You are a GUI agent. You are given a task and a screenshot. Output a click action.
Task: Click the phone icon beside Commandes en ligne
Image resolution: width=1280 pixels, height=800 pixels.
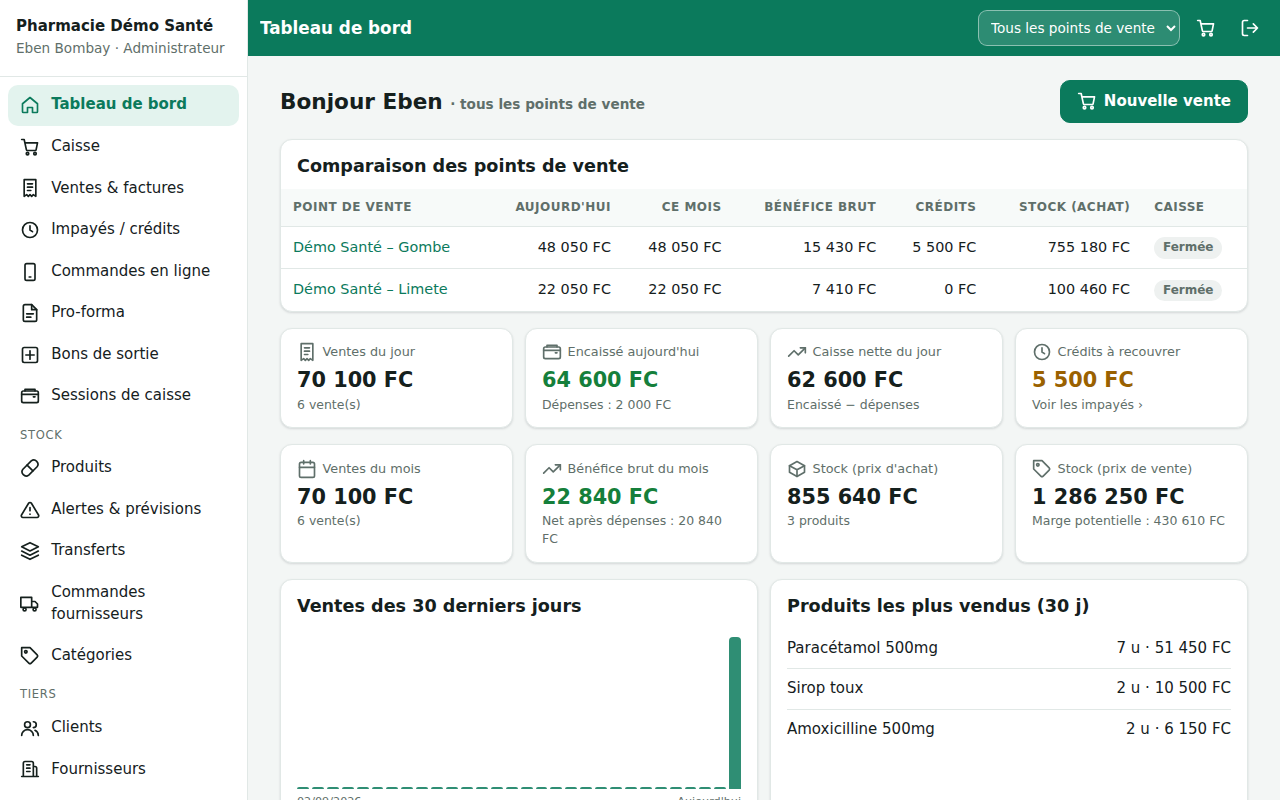[30, 271]
